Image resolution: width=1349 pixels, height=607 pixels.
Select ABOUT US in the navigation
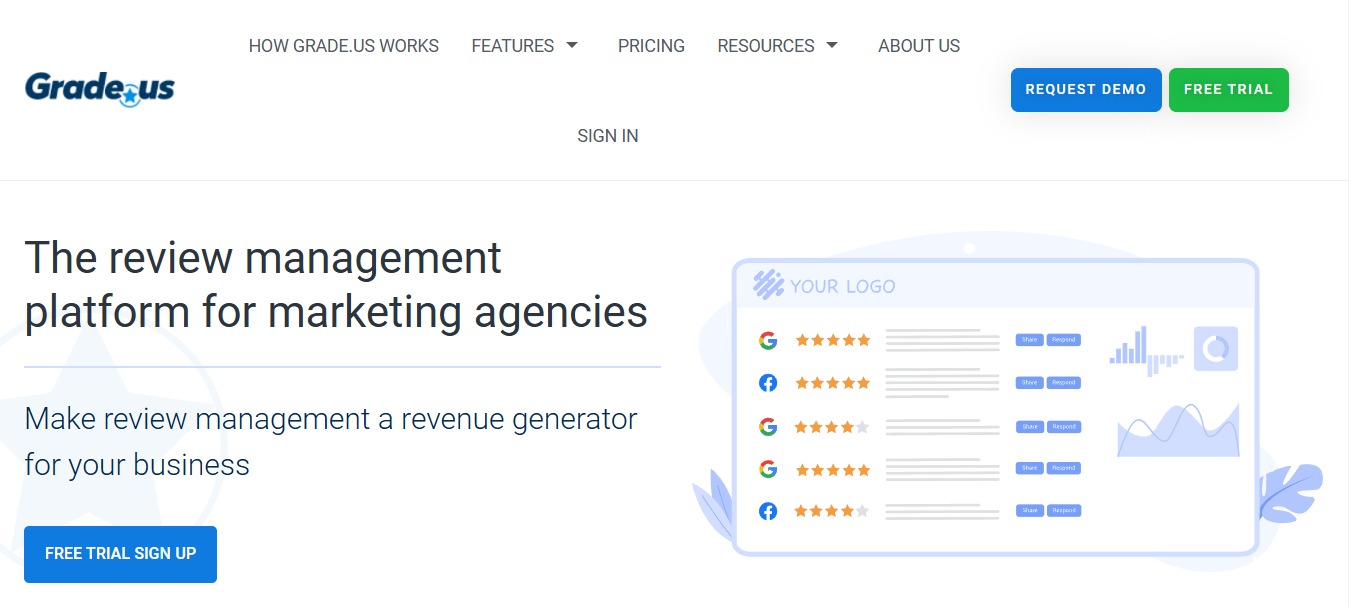pyautogui.click(x=918, y=45)
